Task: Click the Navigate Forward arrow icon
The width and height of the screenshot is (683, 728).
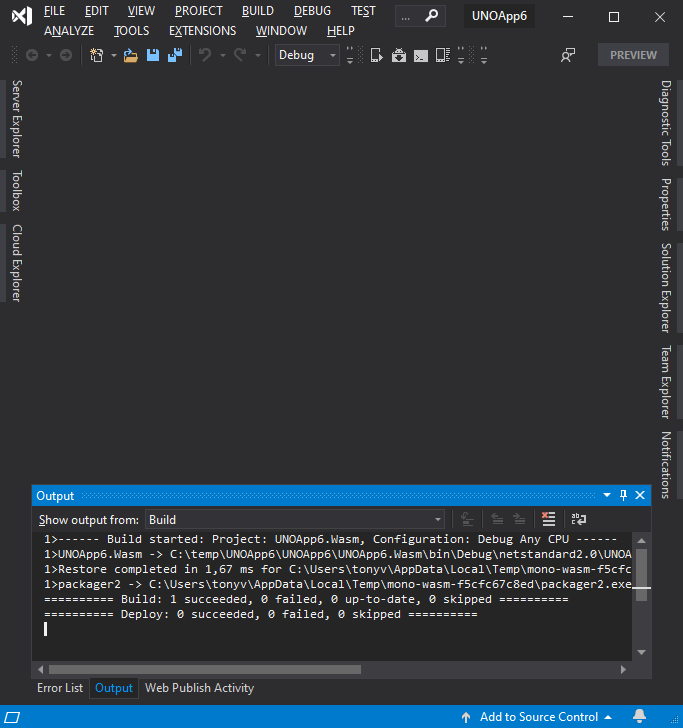Action: tap(66, 56)
